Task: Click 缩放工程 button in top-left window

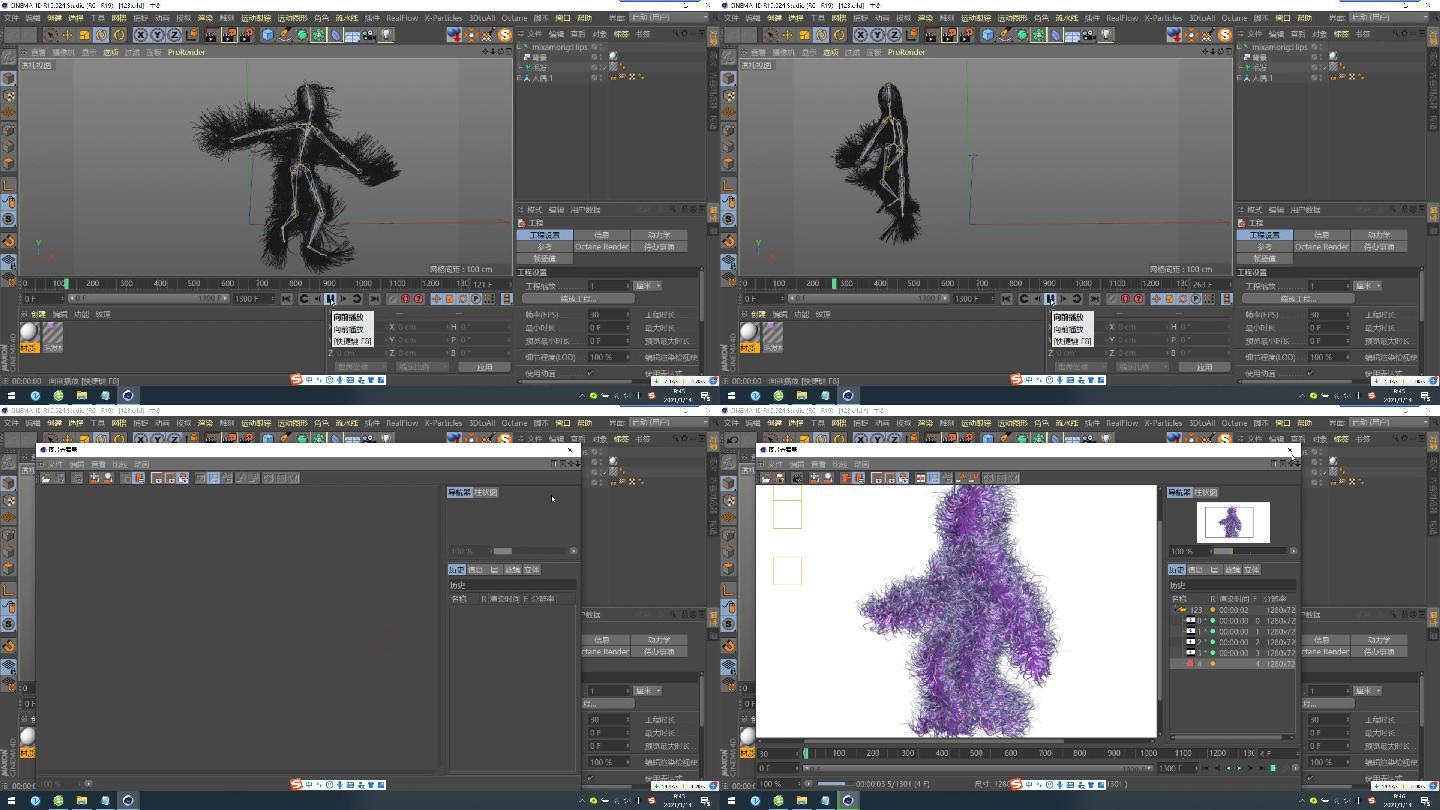Action: (579, 298)
